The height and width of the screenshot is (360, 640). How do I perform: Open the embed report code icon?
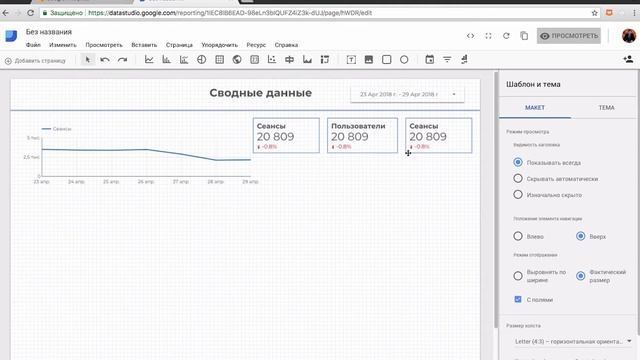pyautogui.click(x=471, y=36)
